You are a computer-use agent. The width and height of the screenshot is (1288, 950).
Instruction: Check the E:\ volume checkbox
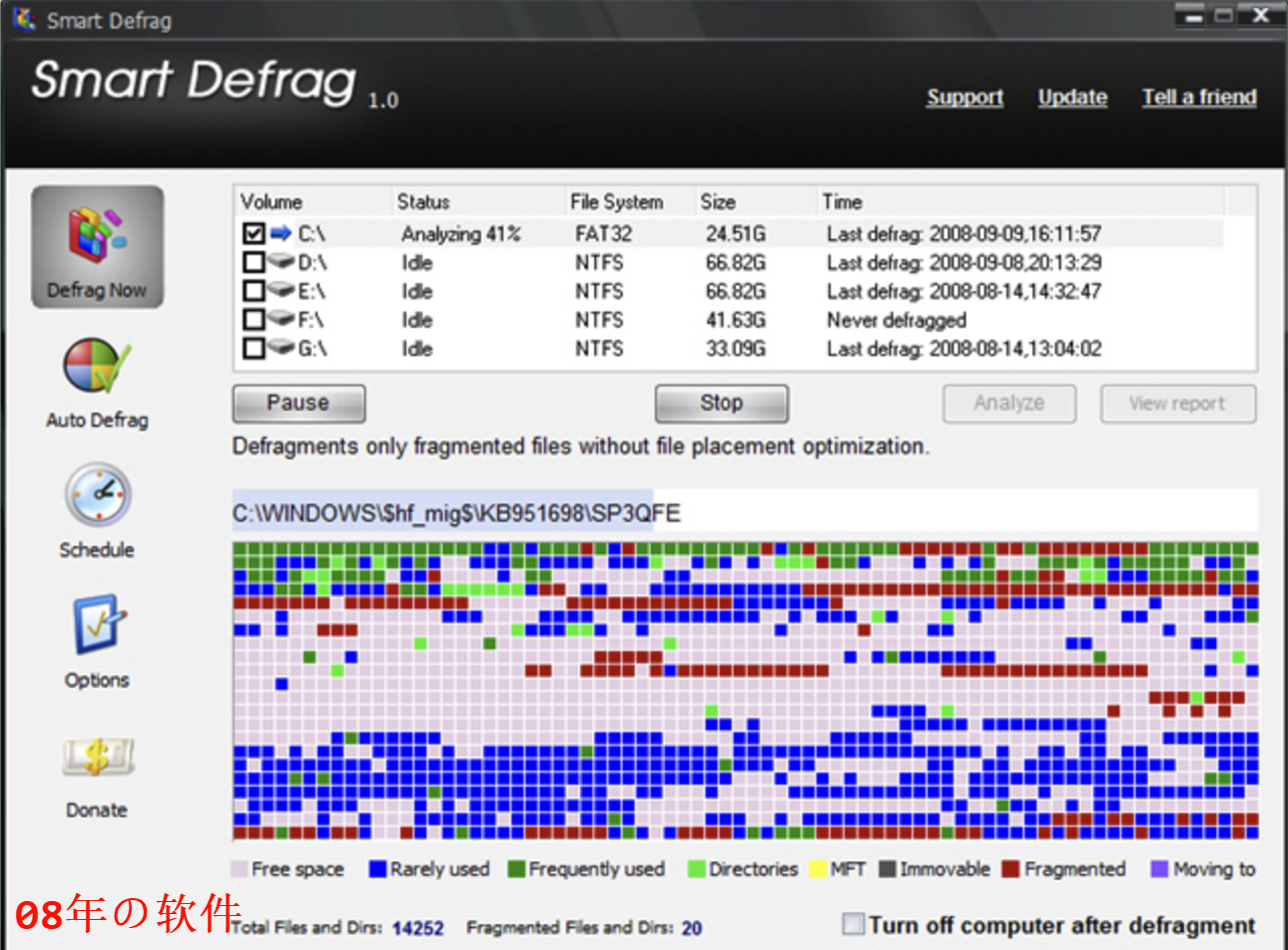click(254, 292)
